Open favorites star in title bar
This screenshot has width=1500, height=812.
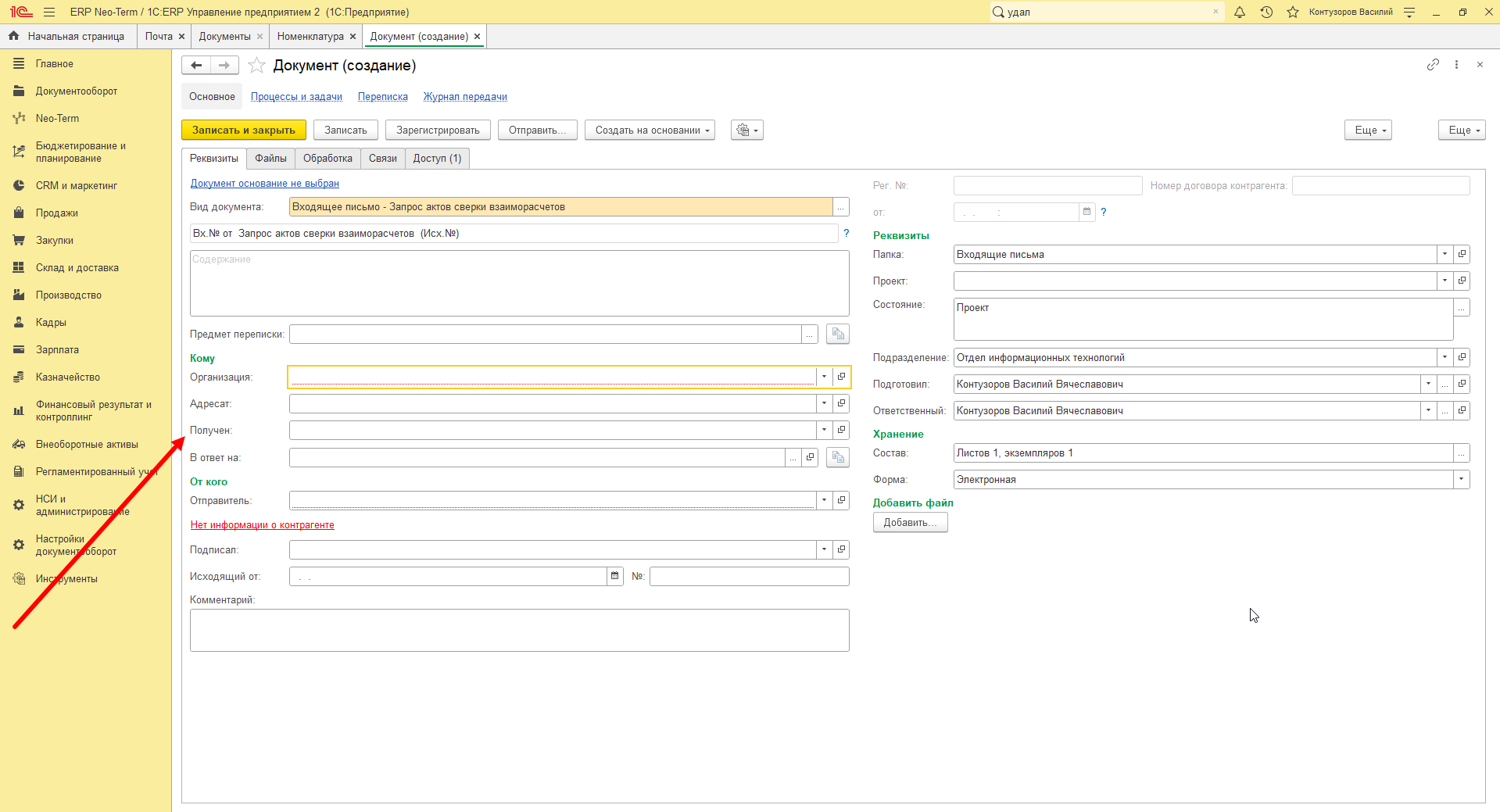(1293, 12)
